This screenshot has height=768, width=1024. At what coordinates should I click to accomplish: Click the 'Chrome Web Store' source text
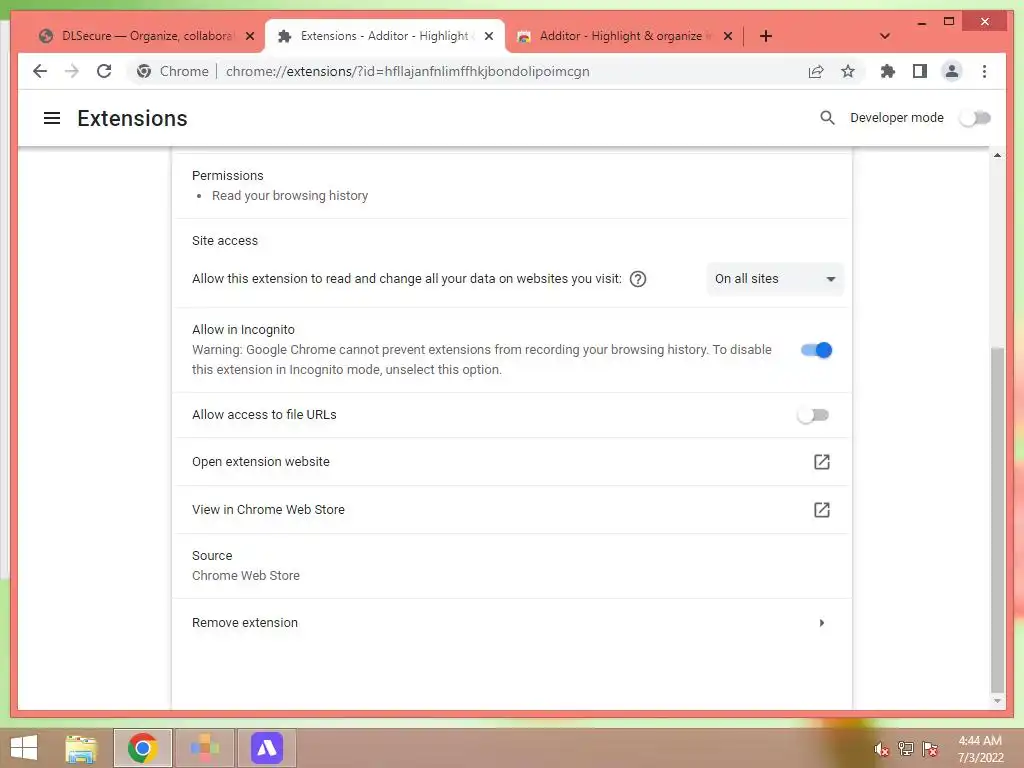pos(246,576)
